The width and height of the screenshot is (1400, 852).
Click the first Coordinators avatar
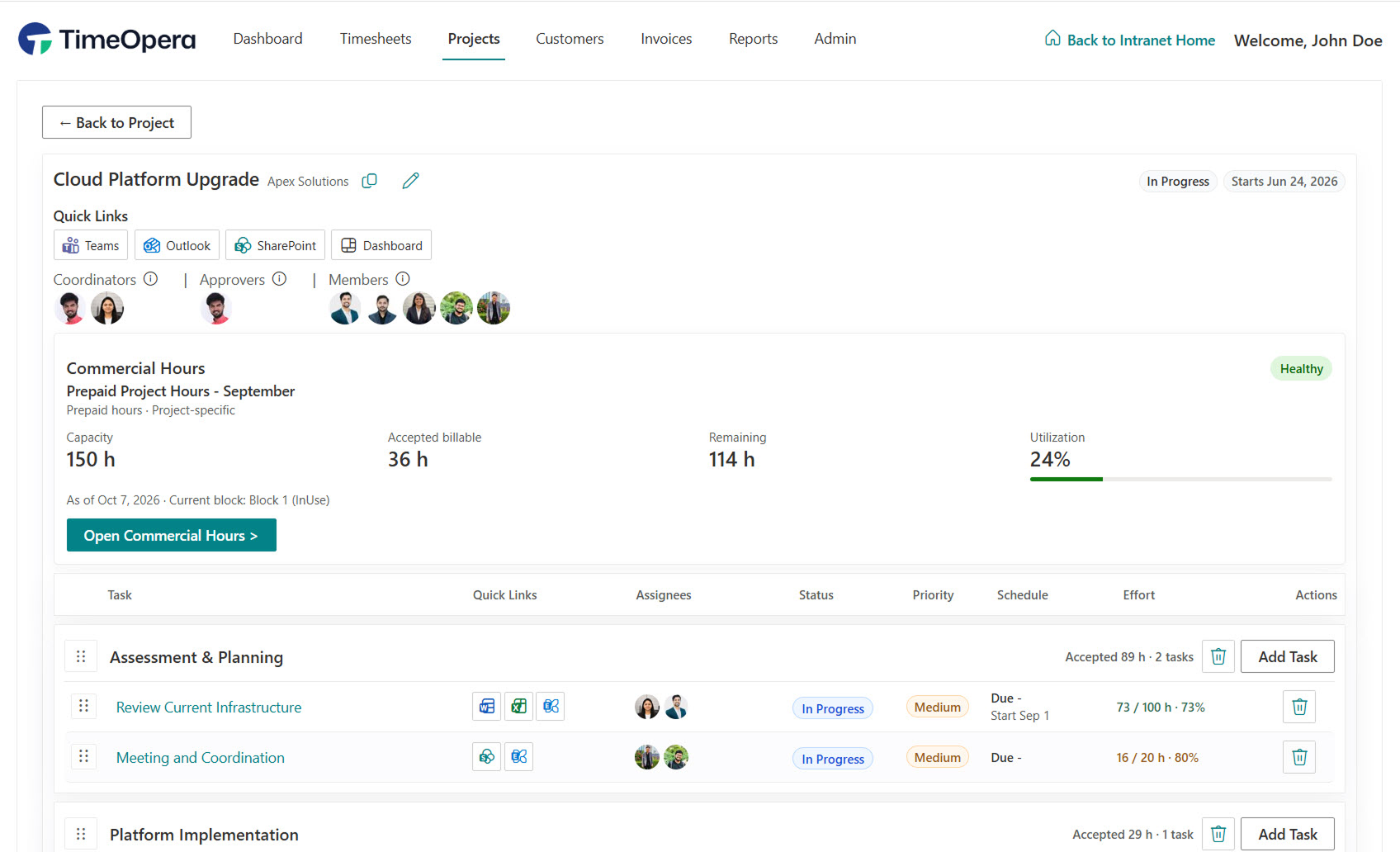[70, 308]
